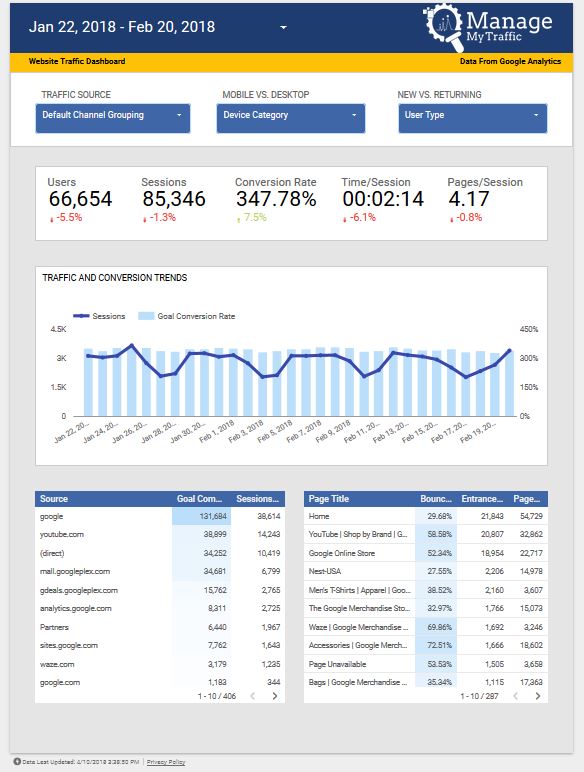Select the youtube.com source row

tap(160, 534)
